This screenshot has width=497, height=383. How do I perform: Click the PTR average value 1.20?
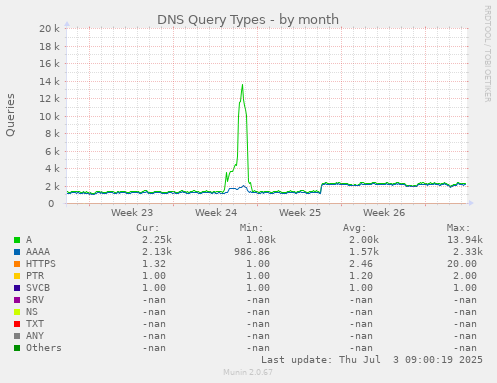pyautogui.click(x=361, y=276)
